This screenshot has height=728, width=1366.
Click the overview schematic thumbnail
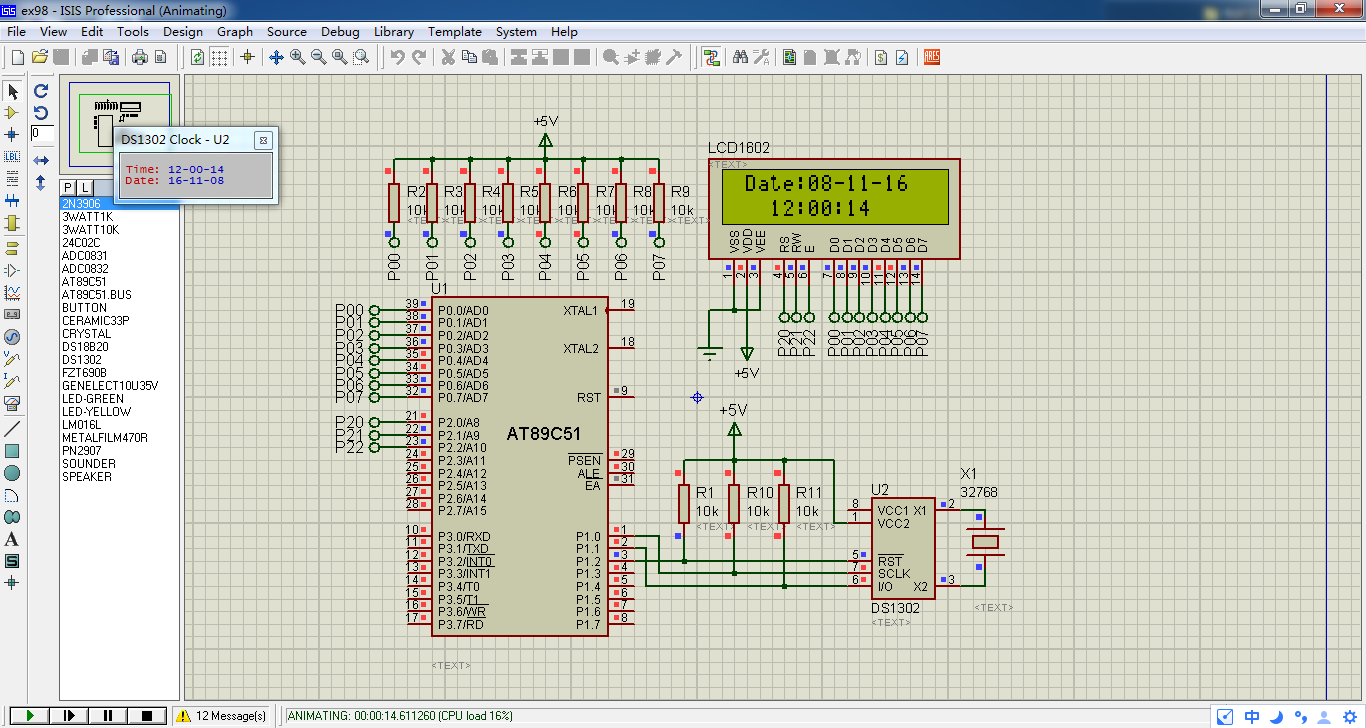tap(120, 124)
